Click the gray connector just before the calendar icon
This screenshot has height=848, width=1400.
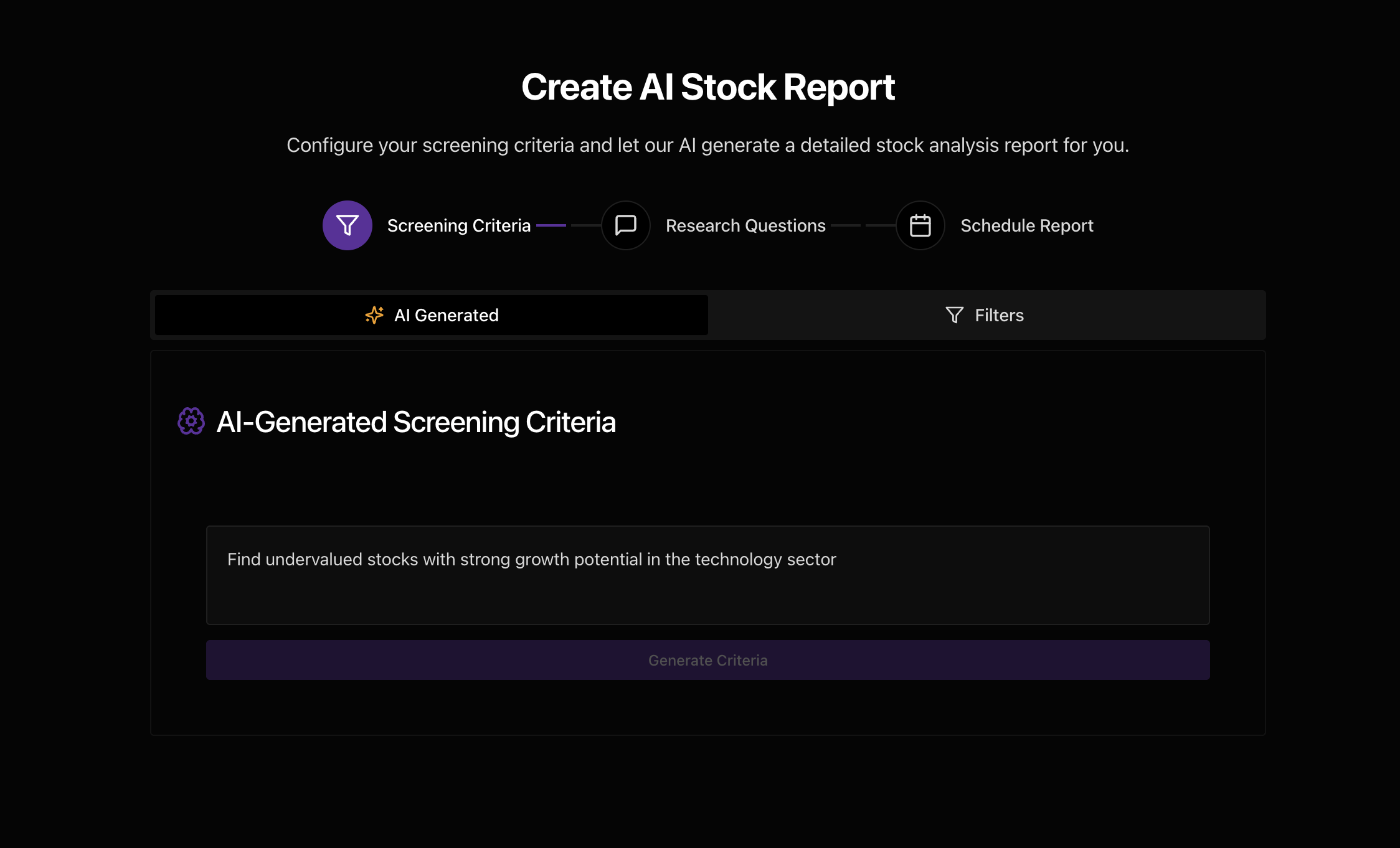[x=880, y=225]
